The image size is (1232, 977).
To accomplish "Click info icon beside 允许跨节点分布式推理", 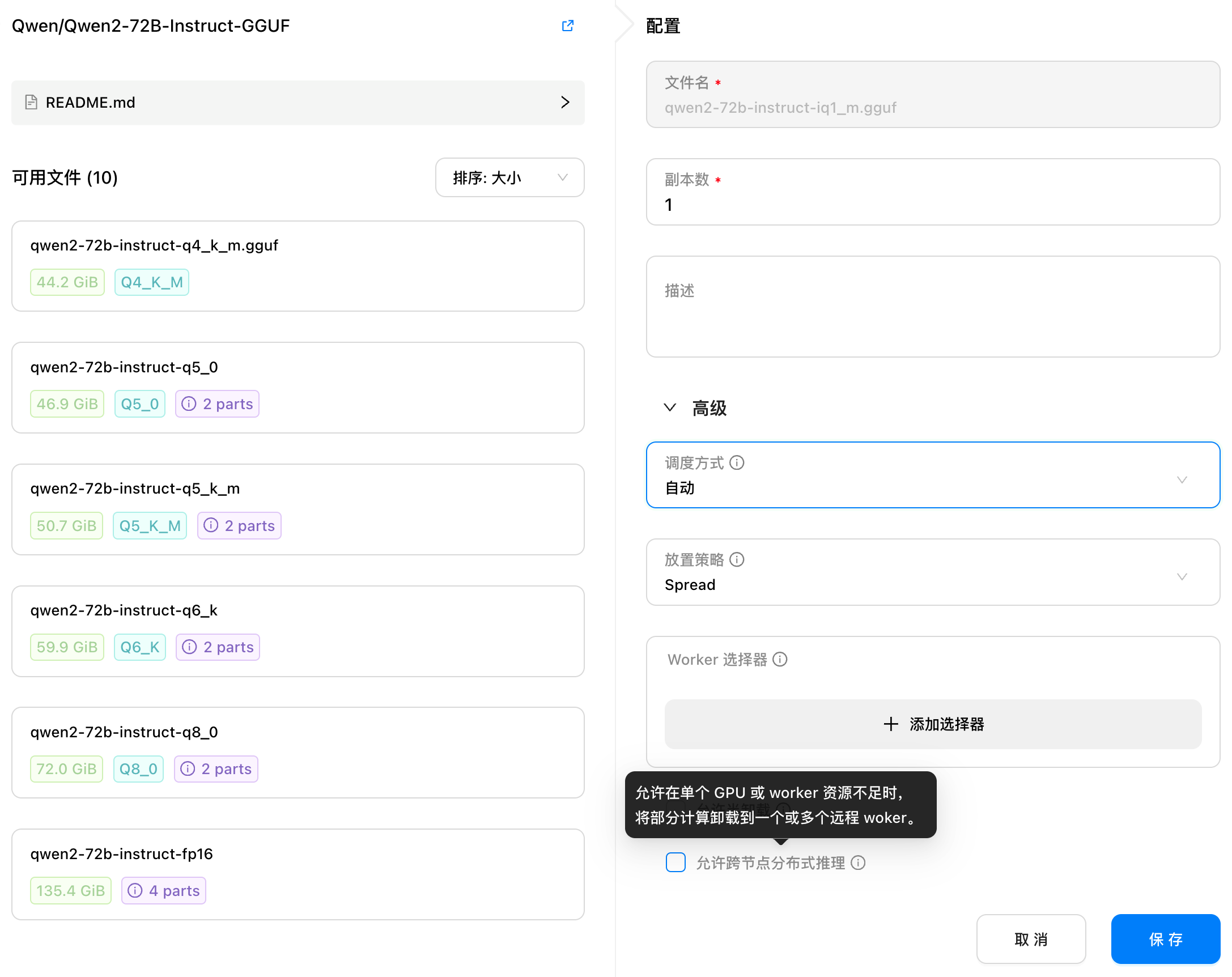I will 859,863.
